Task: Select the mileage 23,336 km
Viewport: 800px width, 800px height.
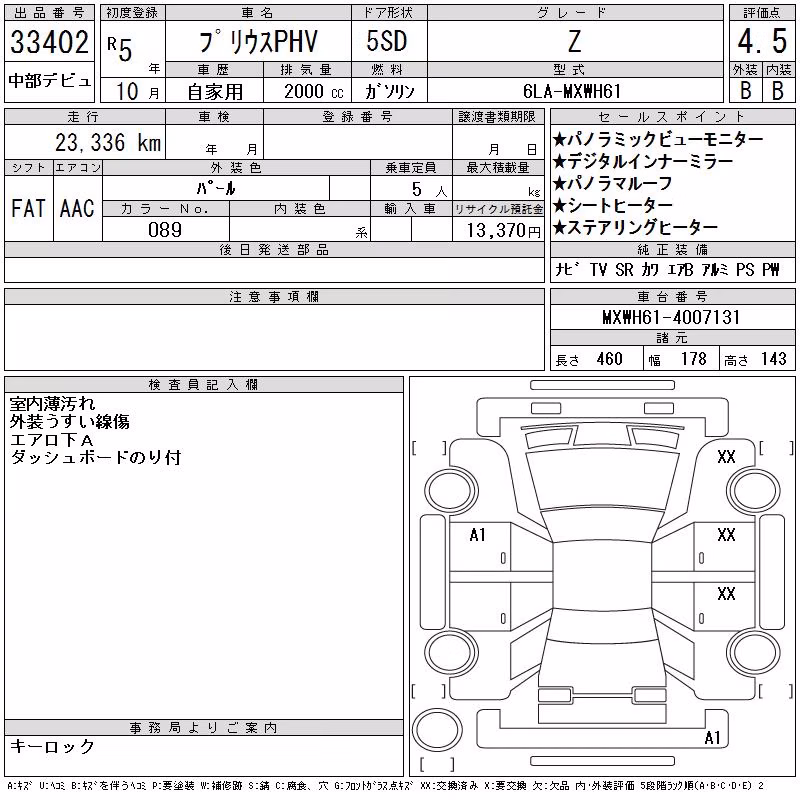Action: click(108, 142)
